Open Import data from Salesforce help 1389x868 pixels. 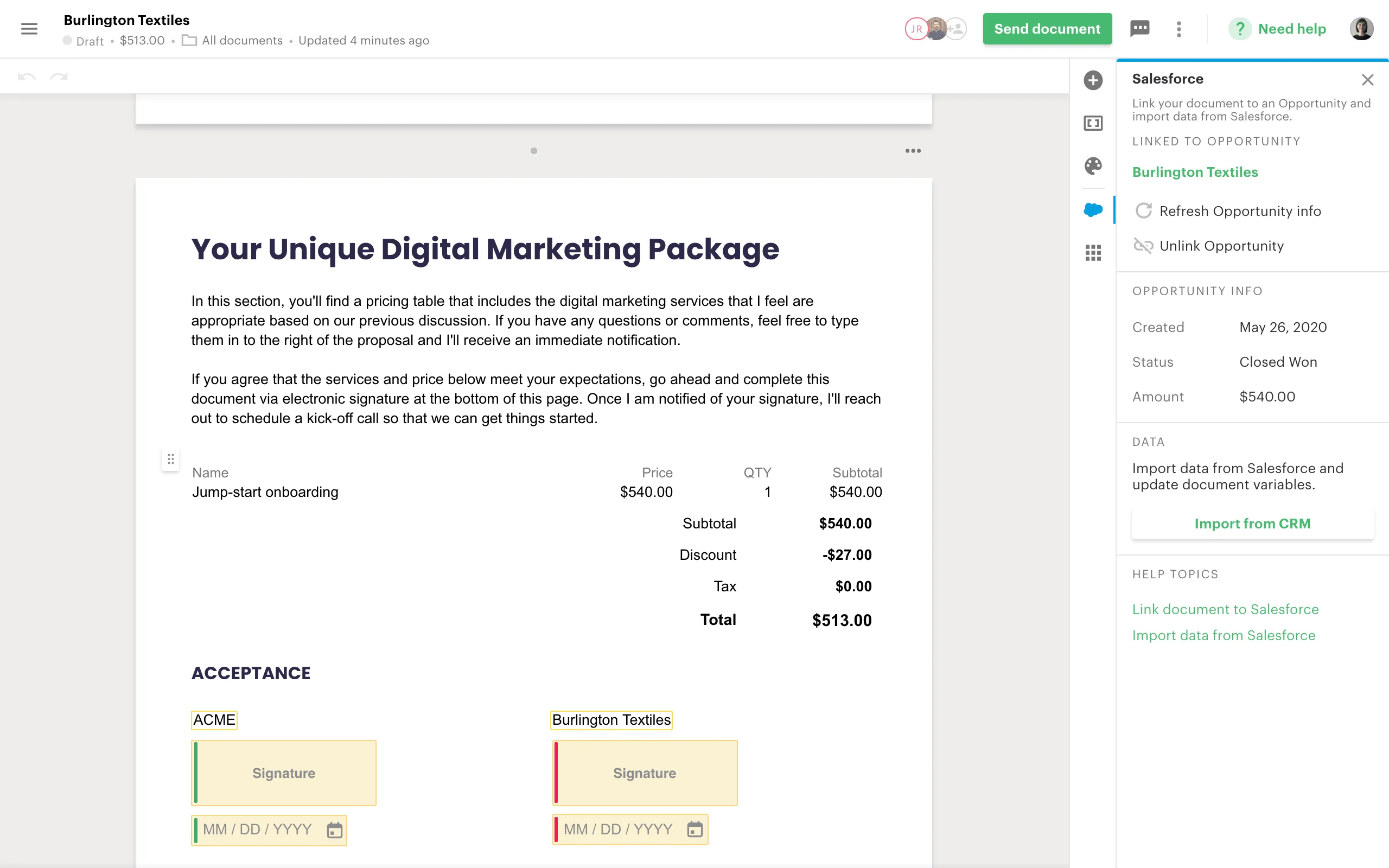pos(1224,635)
